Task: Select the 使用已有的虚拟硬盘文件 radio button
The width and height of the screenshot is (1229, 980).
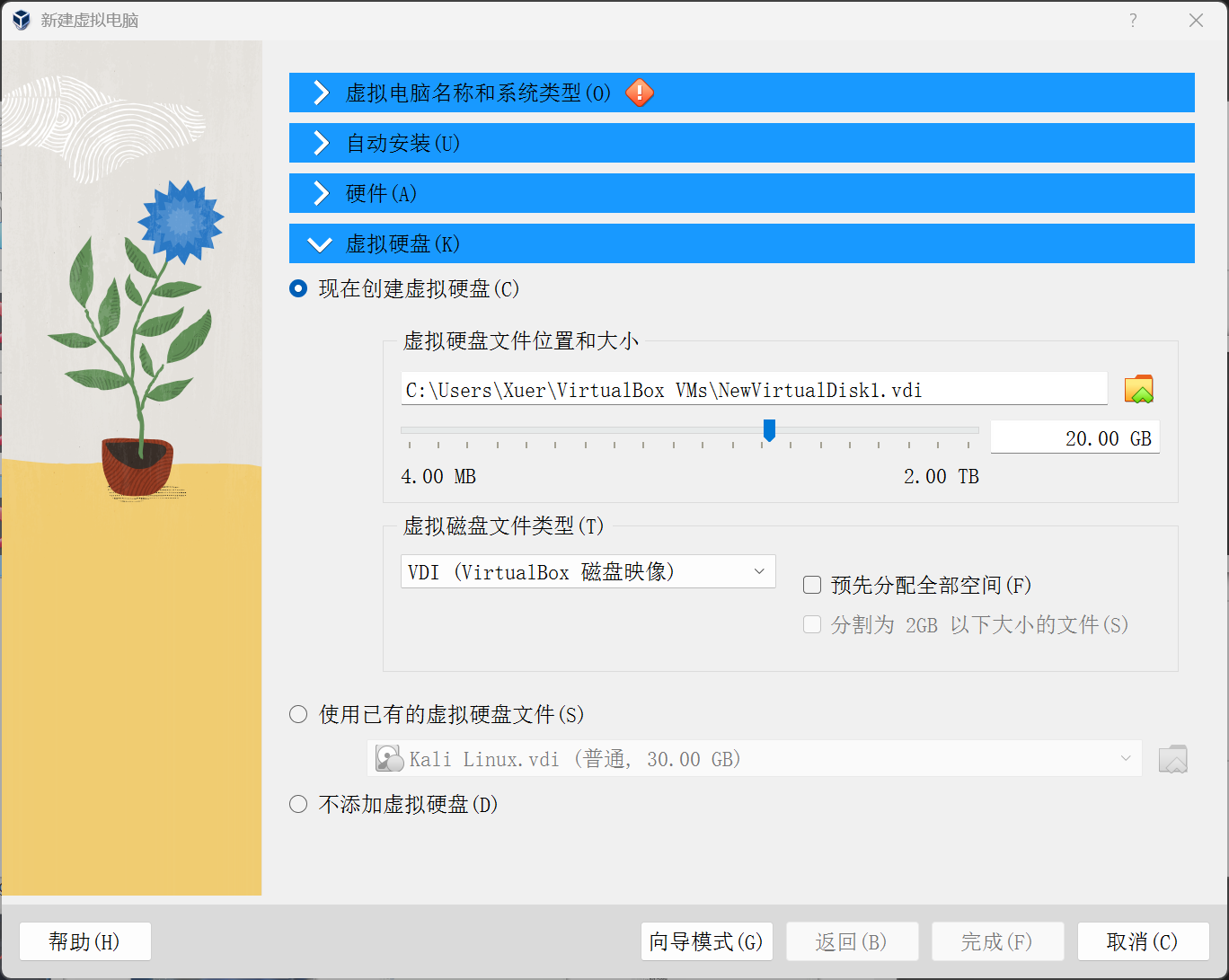Action: tap(297, 713)
